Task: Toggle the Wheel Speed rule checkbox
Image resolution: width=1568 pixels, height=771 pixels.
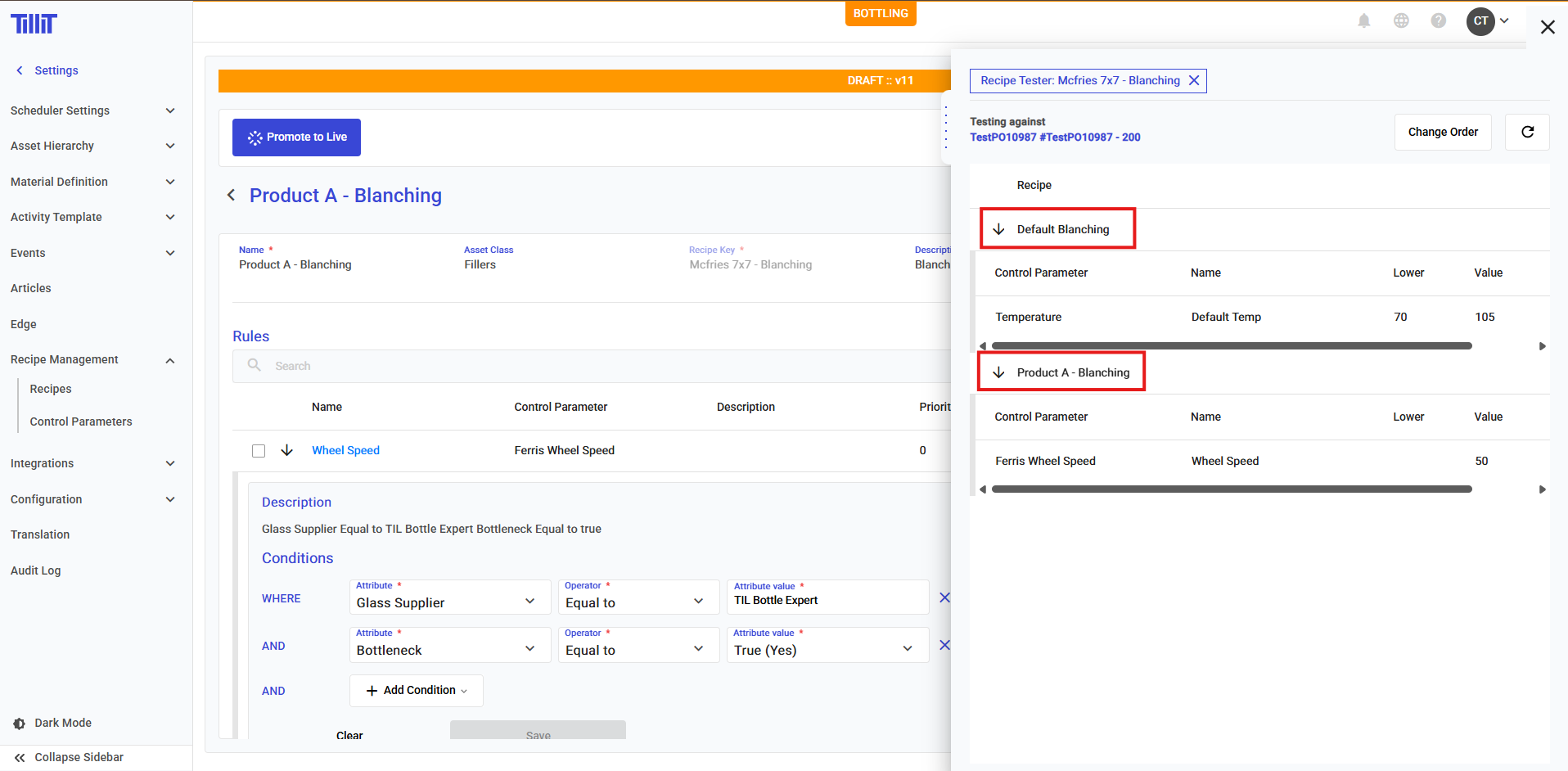Action: [259, 451]
